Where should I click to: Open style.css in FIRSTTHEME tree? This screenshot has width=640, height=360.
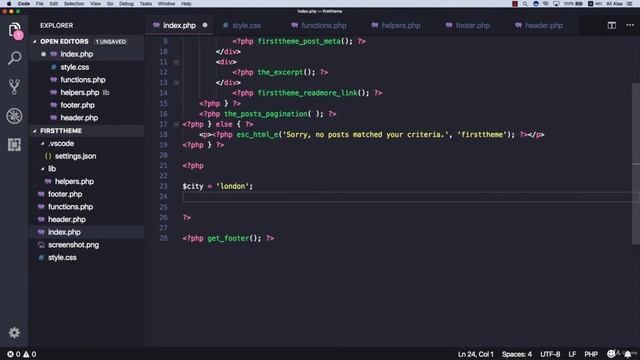click(x=87, y=257)
